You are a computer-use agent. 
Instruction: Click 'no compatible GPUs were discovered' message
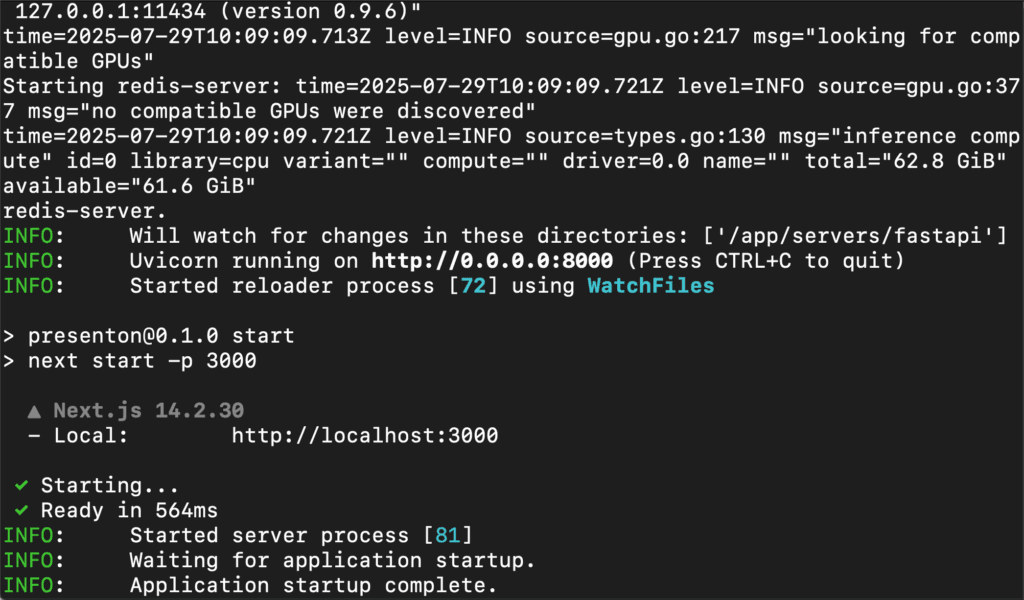click(307, 111)
